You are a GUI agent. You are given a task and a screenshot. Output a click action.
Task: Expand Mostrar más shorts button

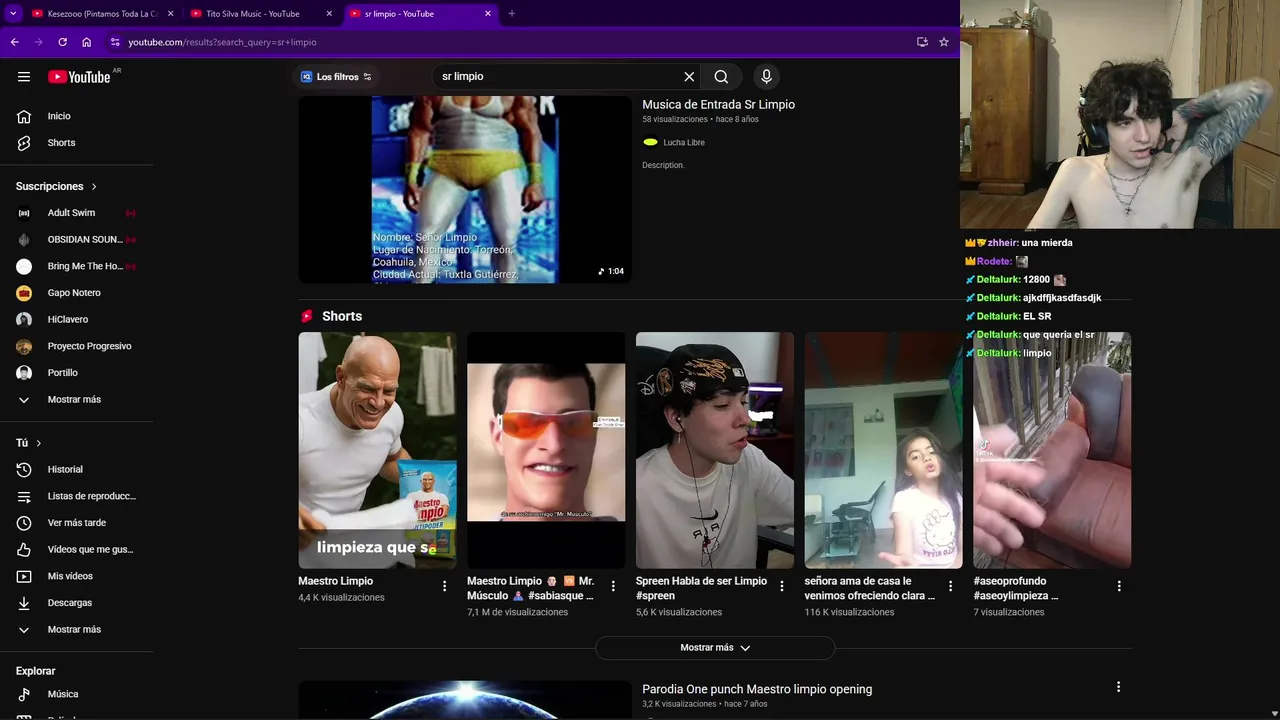(x=715, y=648)
